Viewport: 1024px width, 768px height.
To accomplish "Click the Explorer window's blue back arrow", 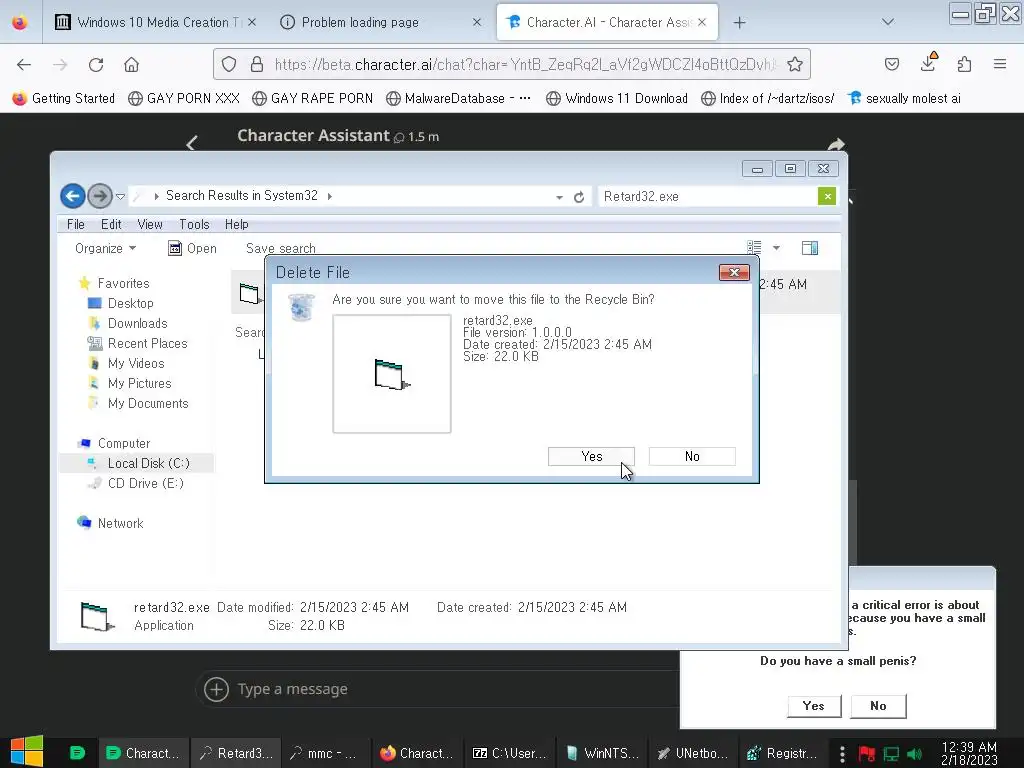I will tap(72, 196).
